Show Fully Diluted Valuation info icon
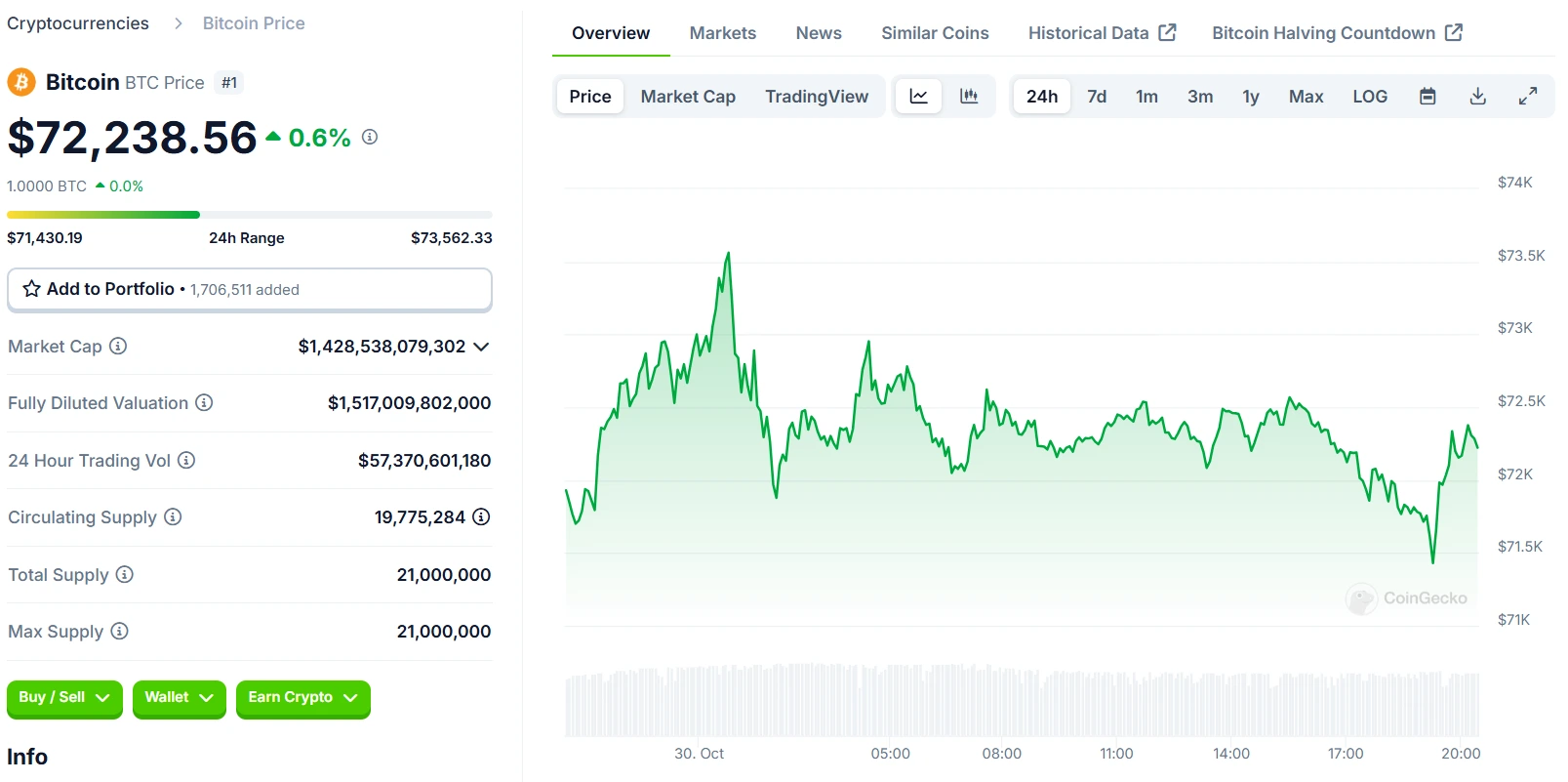The width and height of the screenshot is (1568, 782). 204,402
